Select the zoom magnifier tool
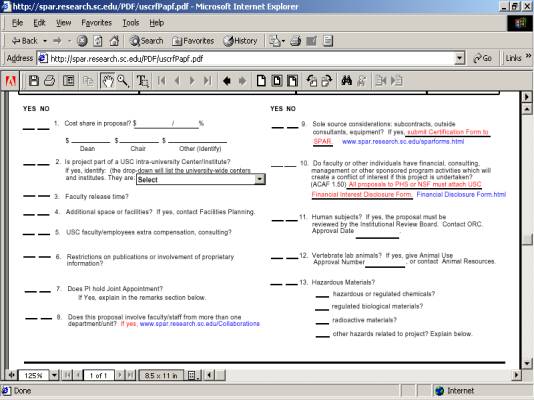This screenshot has height=400, width=534. pyautogui.click(x=123, y=81)
